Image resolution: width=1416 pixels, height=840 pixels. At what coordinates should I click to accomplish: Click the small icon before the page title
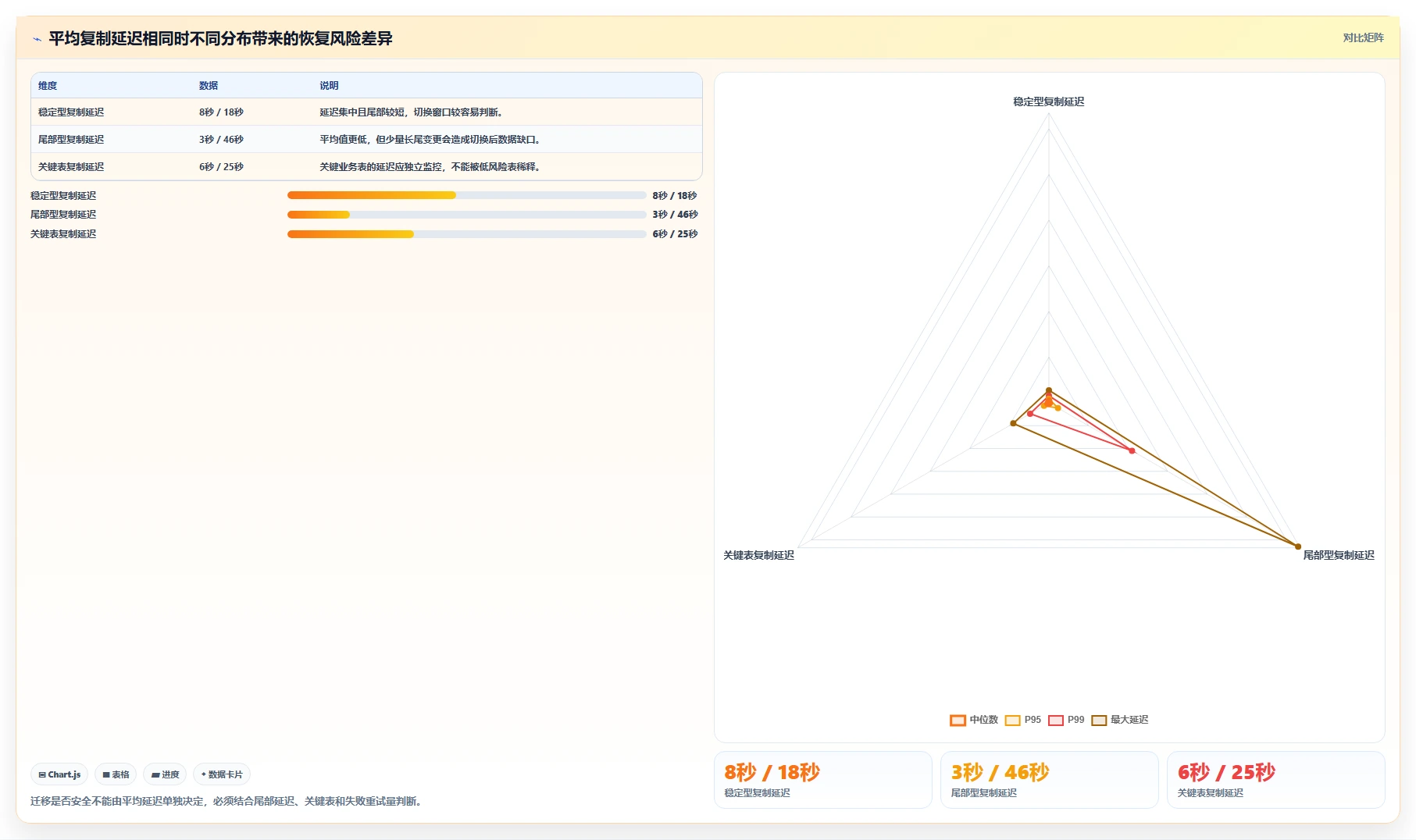point(37,39)
